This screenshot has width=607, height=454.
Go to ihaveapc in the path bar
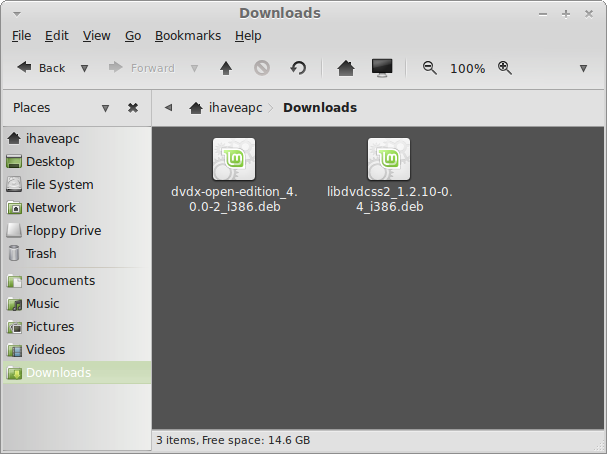[x=226, y=108]
